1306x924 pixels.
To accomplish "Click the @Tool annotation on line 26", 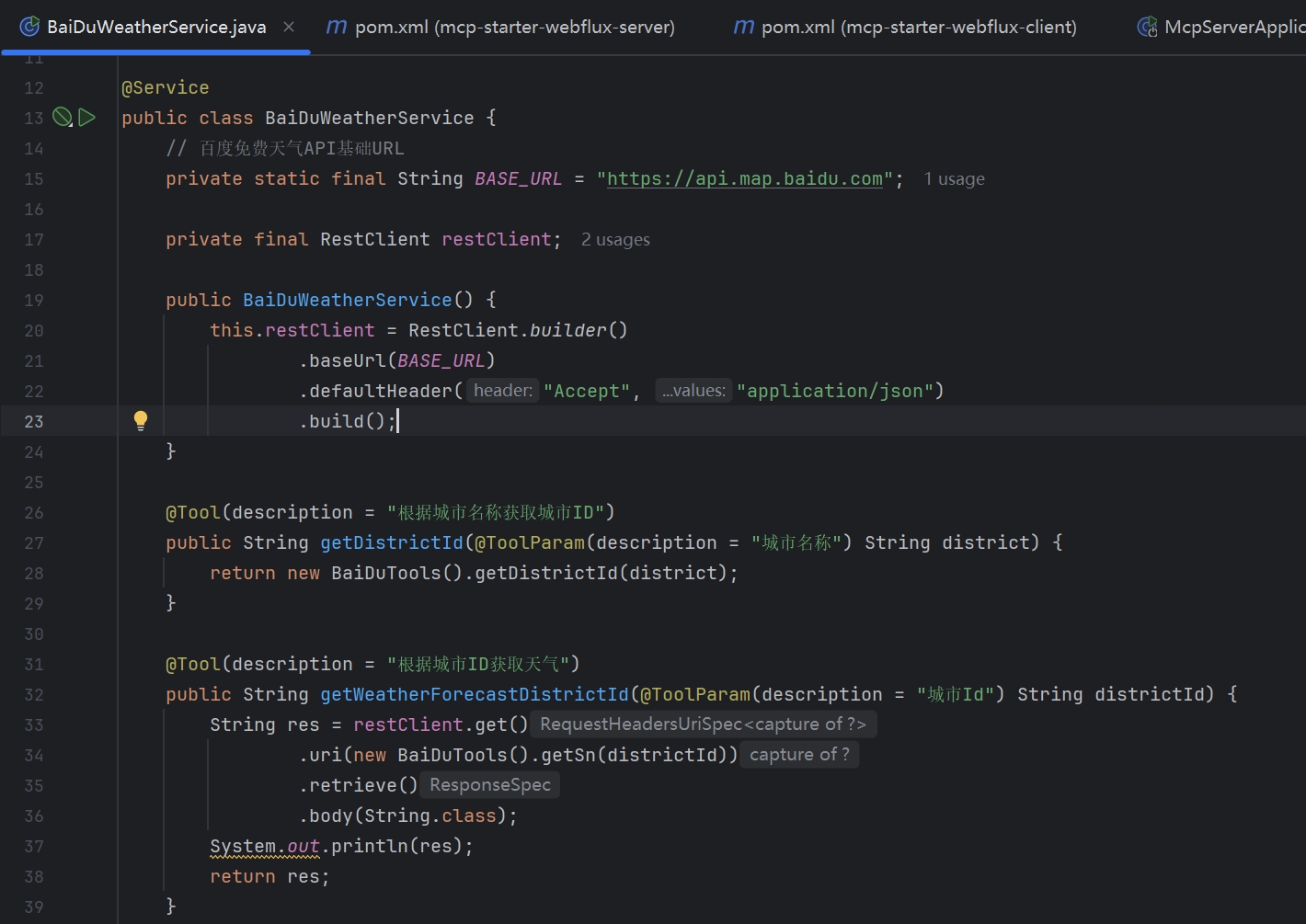I will pos(193,512).
